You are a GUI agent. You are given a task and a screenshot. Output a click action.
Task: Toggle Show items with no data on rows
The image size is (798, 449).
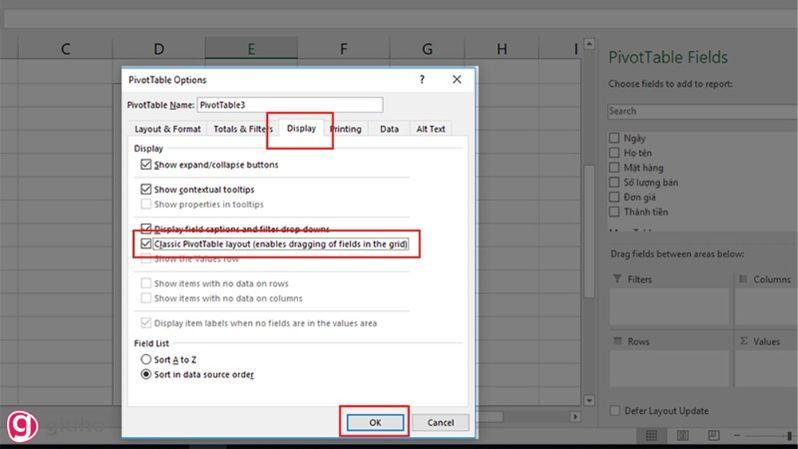tap(146, 283)
